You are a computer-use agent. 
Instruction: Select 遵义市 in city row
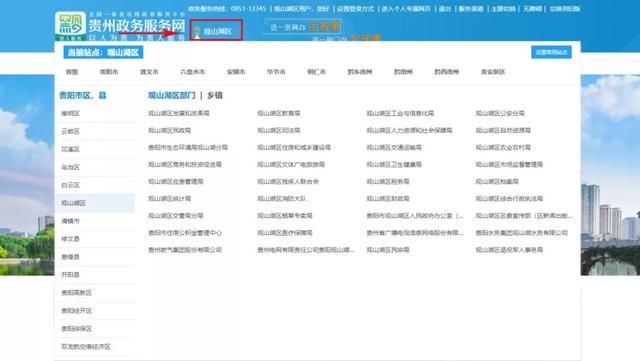pos(149,72)
